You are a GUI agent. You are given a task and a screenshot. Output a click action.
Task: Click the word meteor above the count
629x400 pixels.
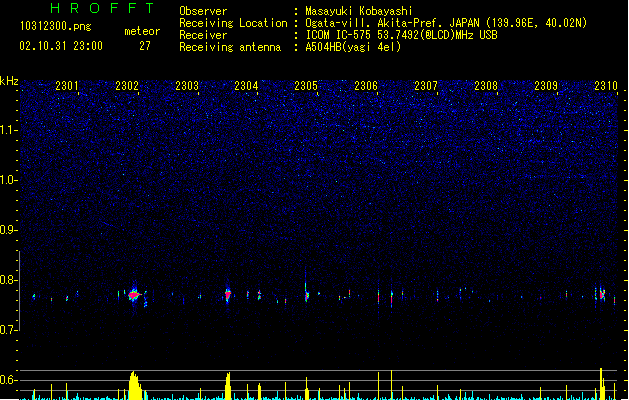[x=142, y=31]
